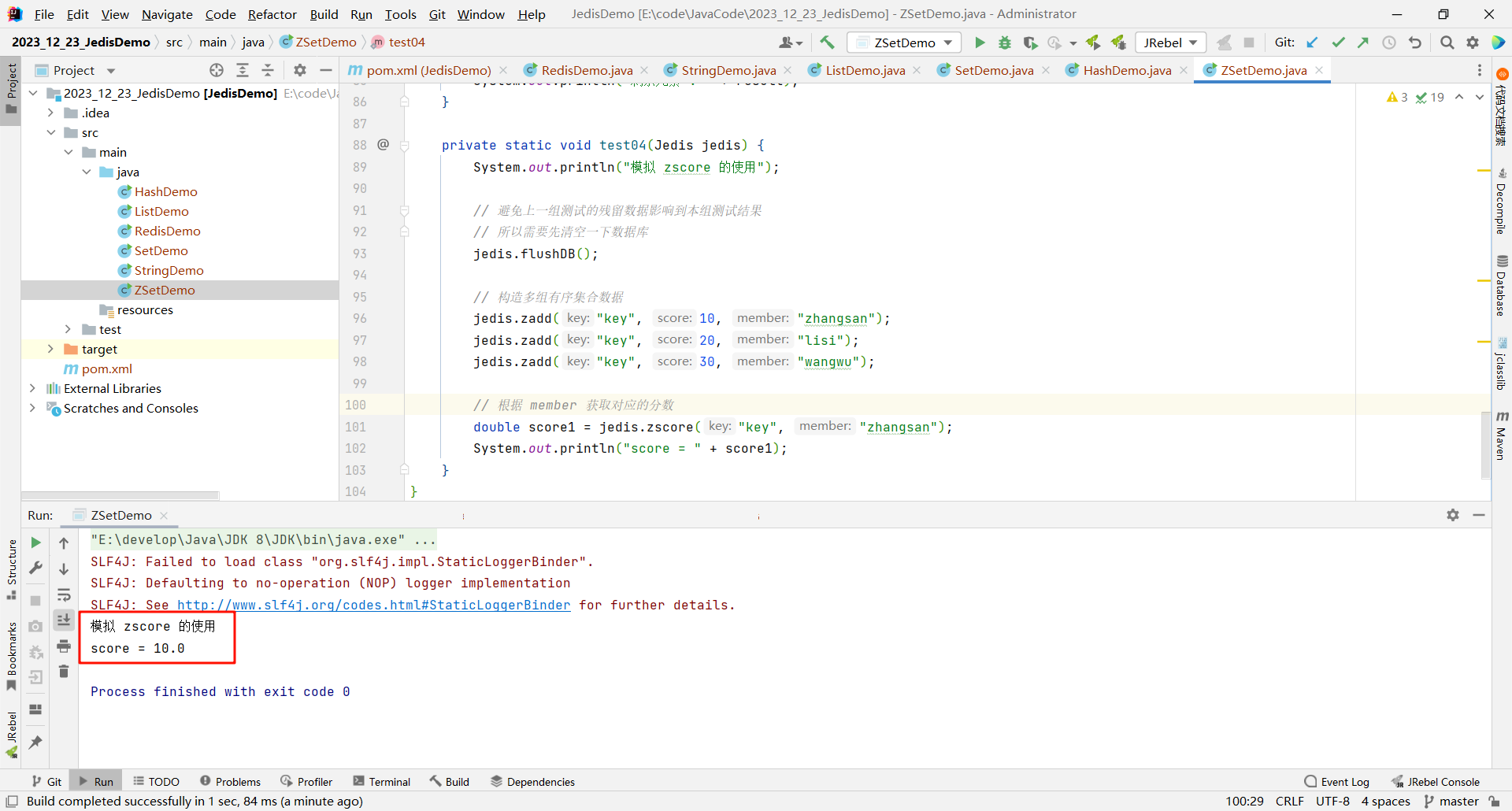The height and width of the screenshot is (811, 1512).
Task: Rerun ZSetDemo in Run panel
Action: coord(35,543)
